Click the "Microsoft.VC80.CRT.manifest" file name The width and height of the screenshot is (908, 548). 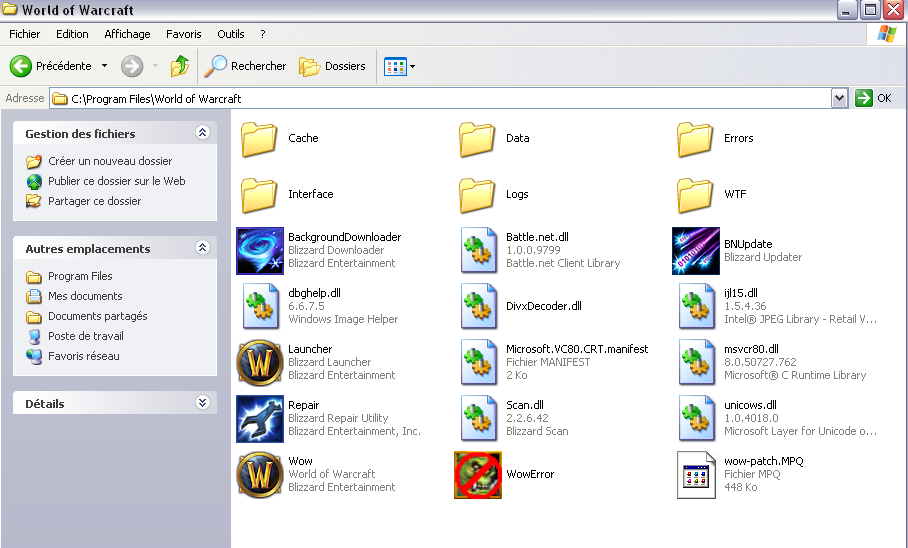pyautogui.click(x=577, y=349)
